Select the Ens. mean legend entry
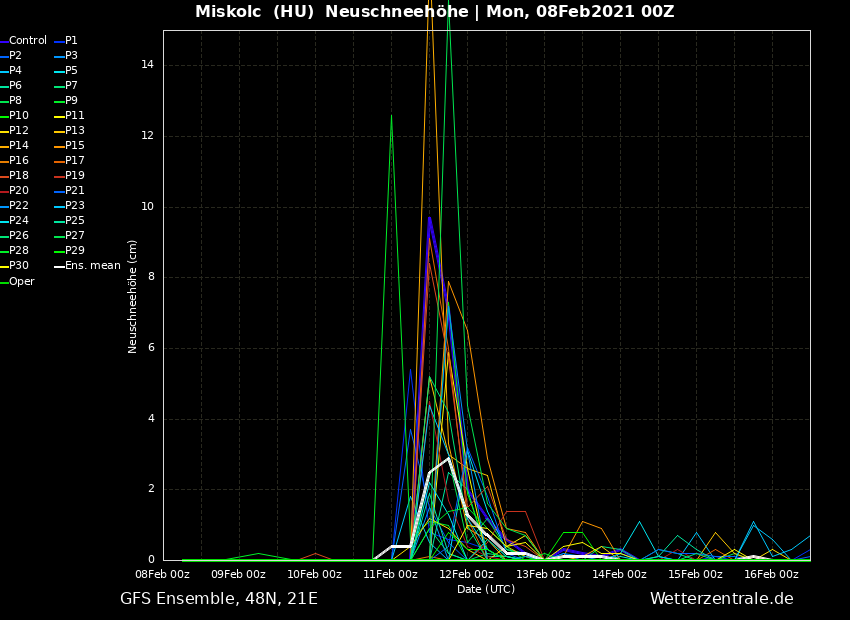Viewport: 850px width, 620px height. [x=92, y=266]
